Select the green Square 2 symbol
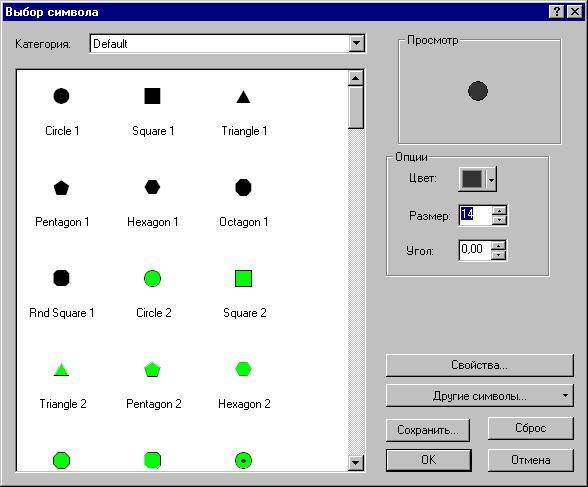 coord(243,279)
